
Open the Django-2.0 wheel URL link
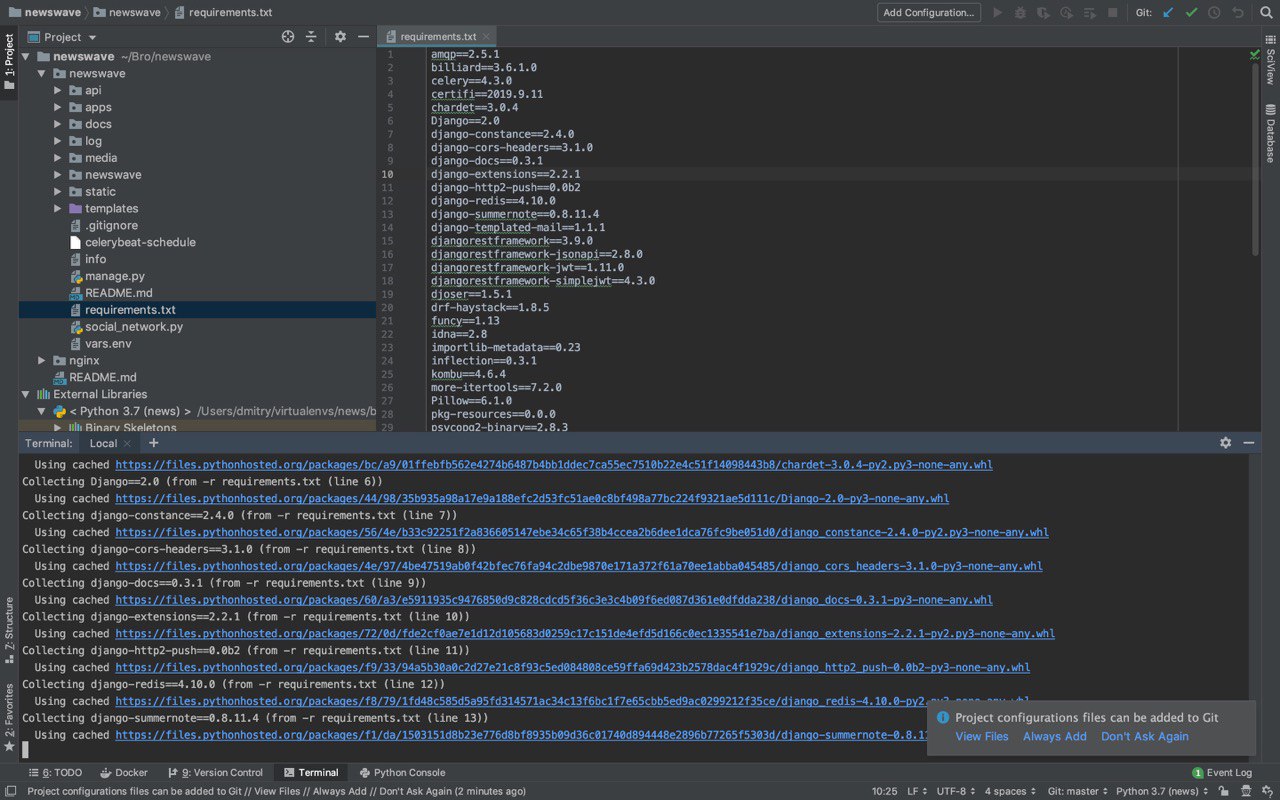[532, 498]
